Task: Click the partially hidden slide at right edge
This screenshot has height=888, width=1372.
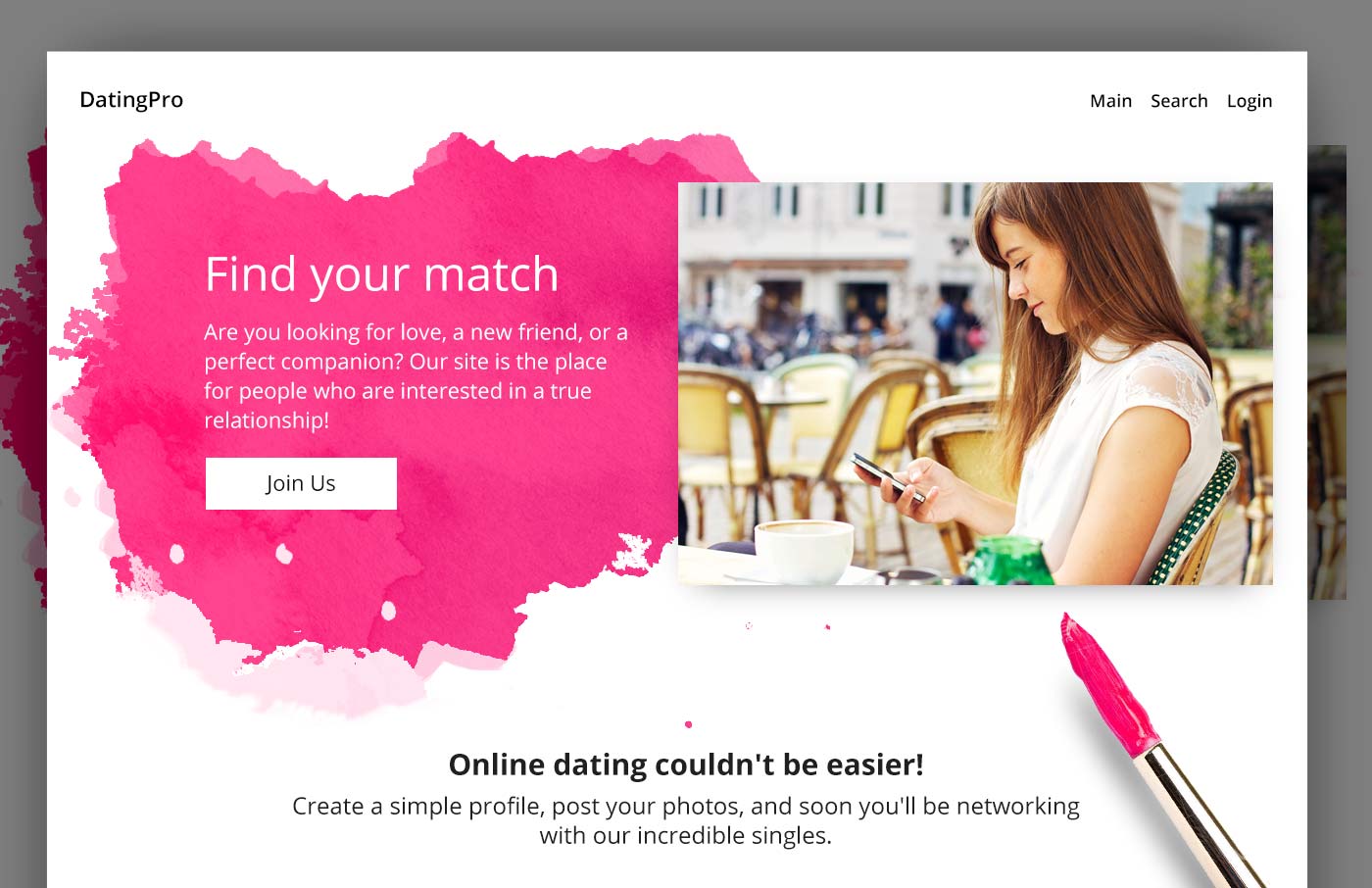Action: 1327,372
